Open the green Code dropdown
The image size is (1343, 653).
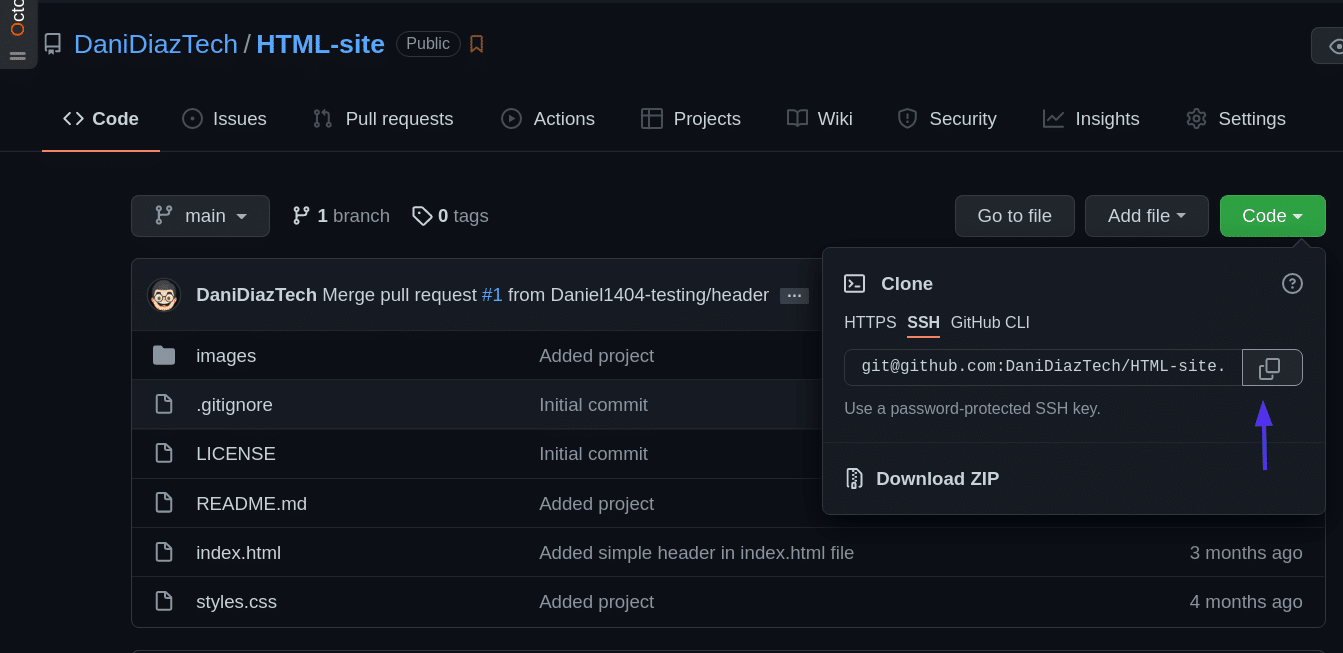click(x=1272, y=215)
